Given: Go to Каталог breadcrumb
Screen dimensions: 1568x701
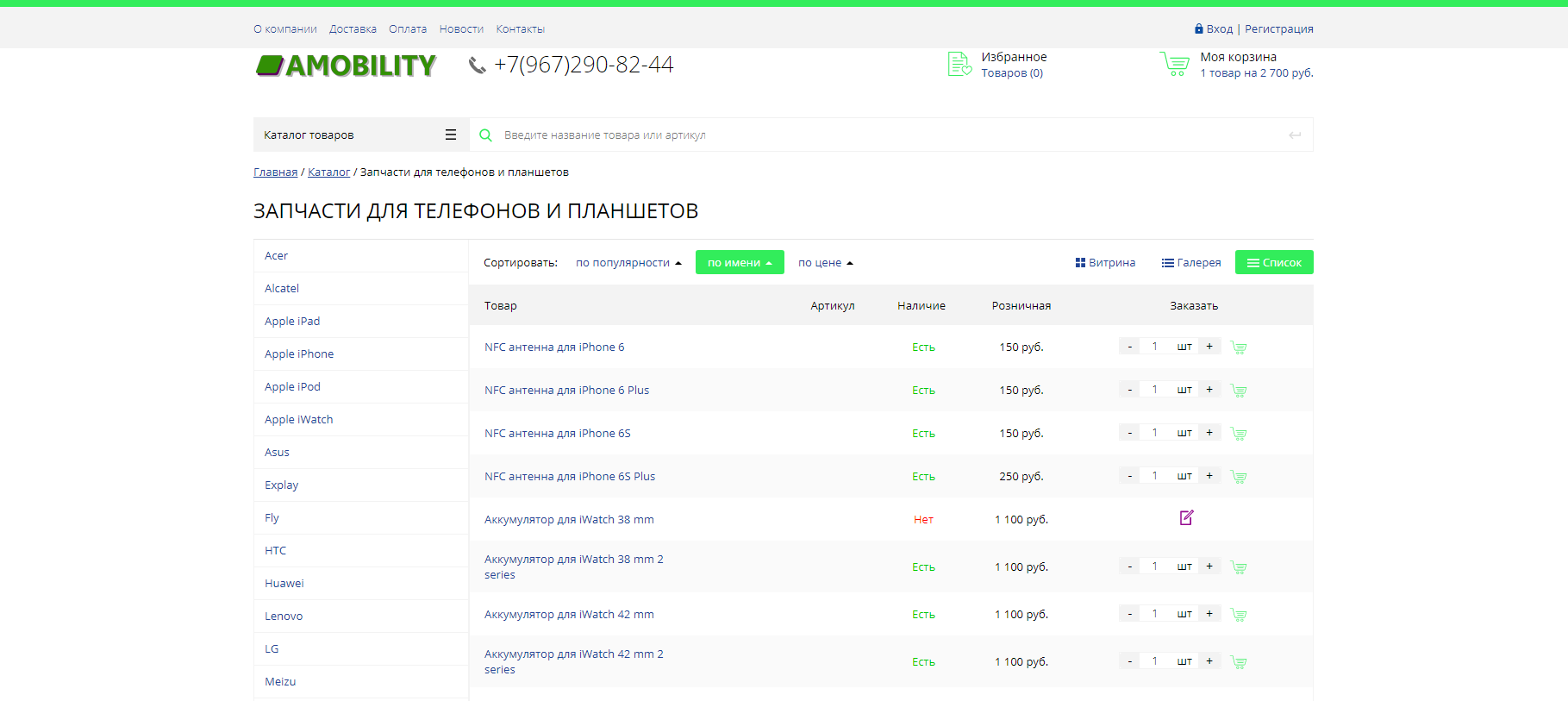Looking at the screenshot, I should coord(328,172).
